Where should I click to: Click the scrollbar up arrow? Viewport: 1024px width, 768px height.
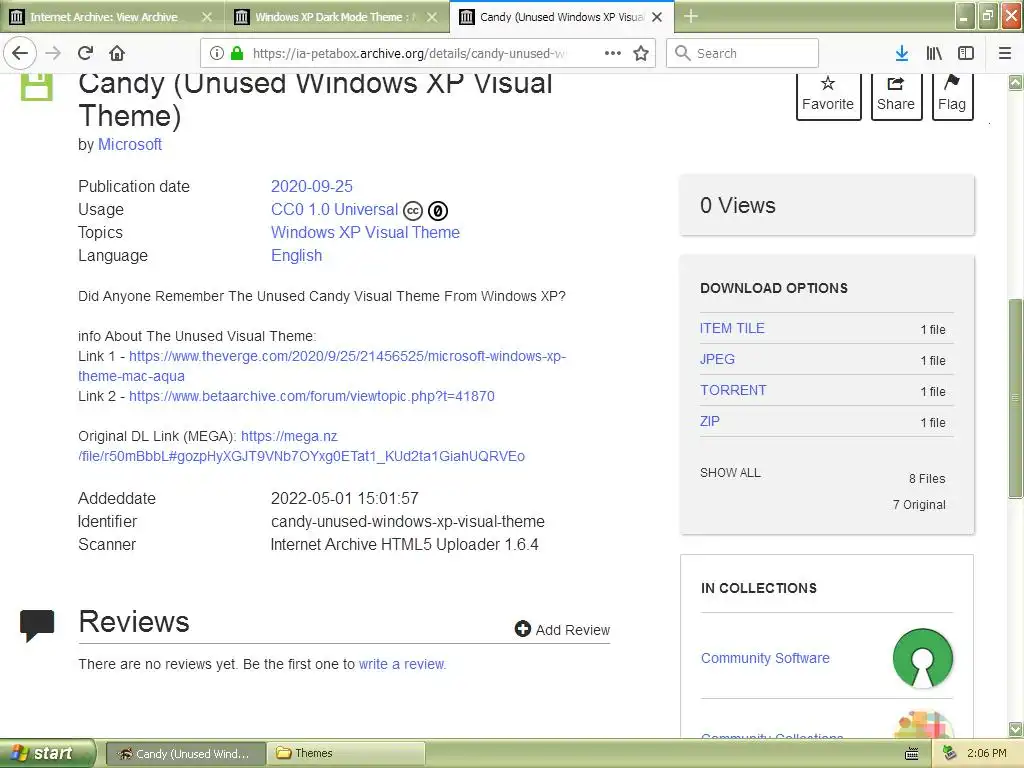[x=1016, y=82]
